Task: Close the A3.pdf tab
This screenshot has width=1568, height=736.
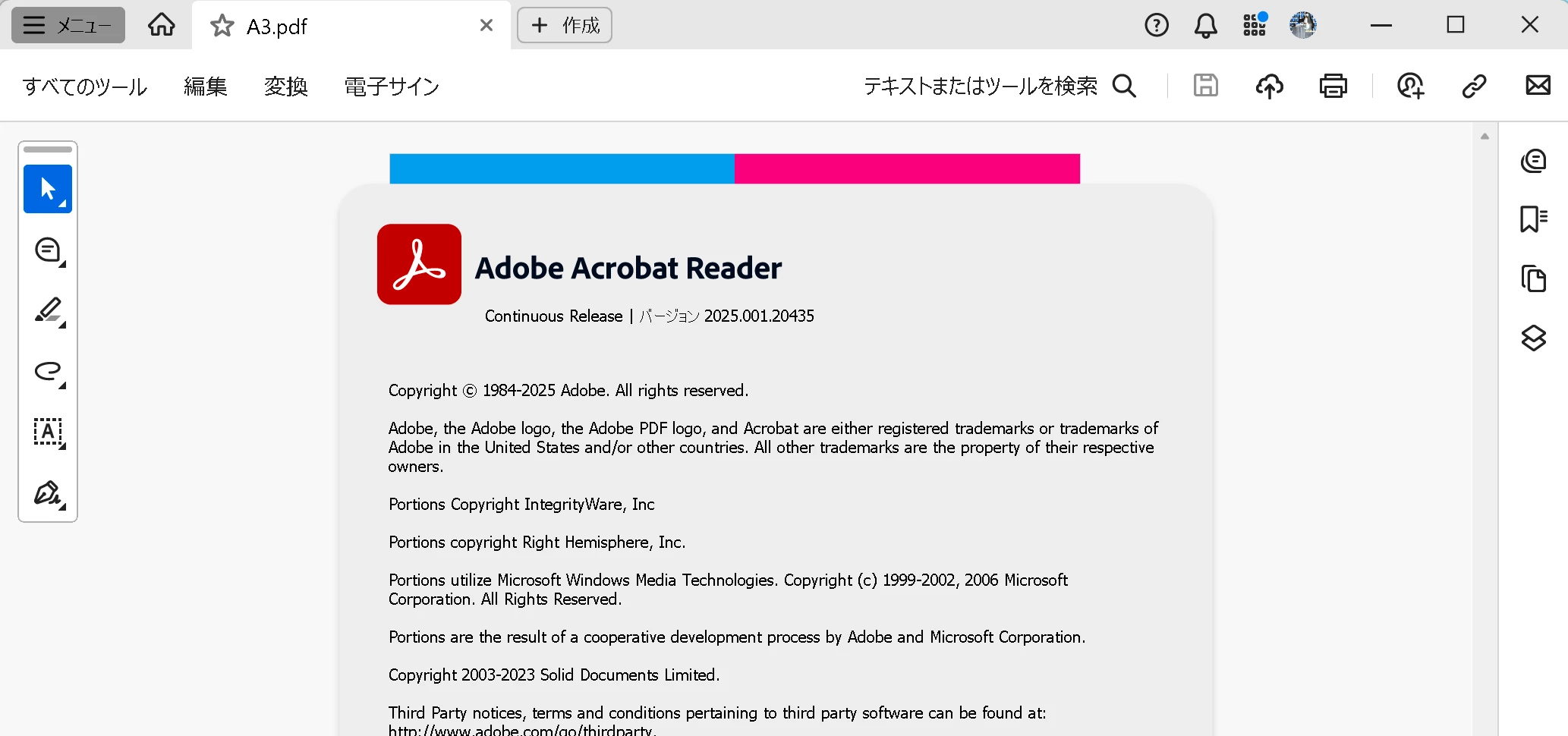Action: [x=486, y=26]
